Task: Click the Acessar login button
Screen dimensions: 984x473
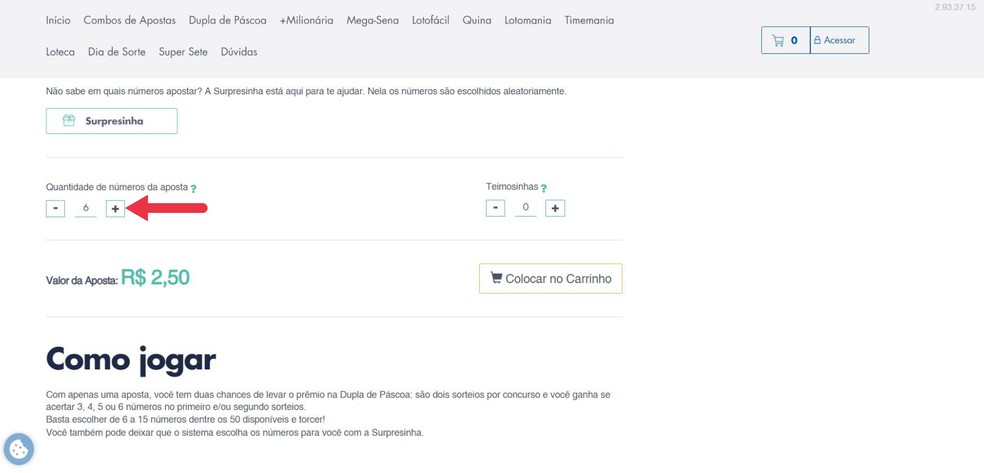Action: point(840,40)
